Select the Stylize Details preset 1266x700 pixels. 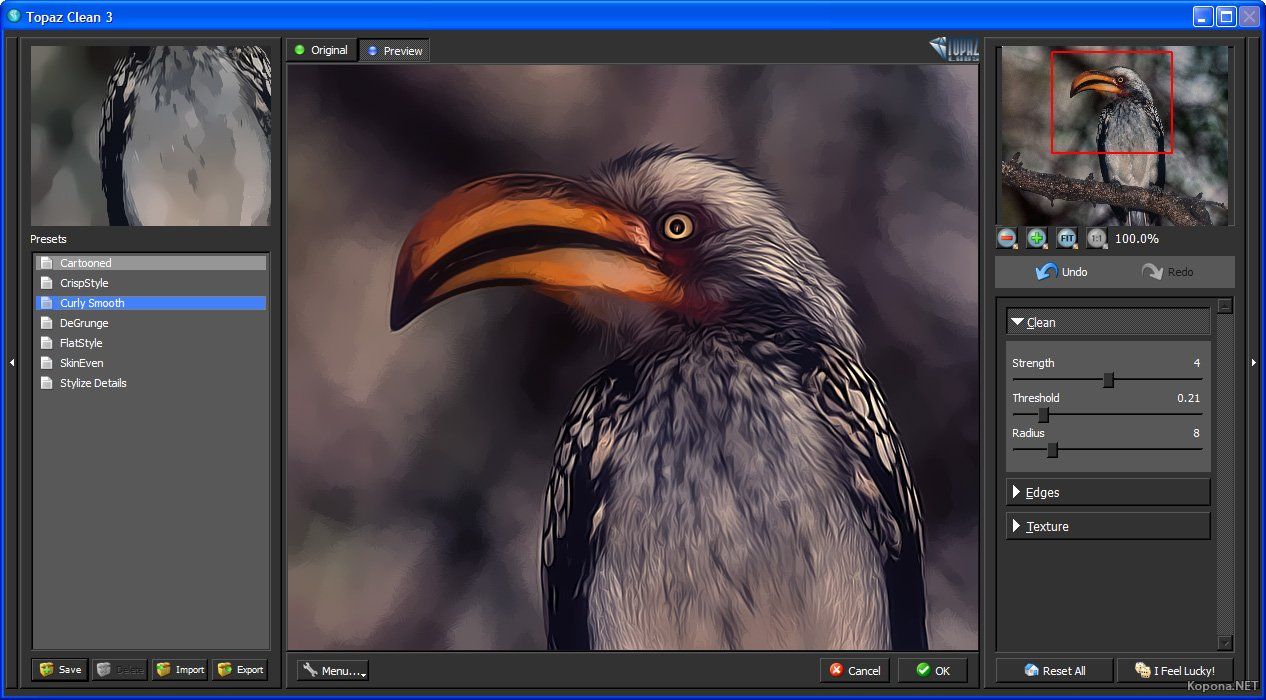point(151,383)
